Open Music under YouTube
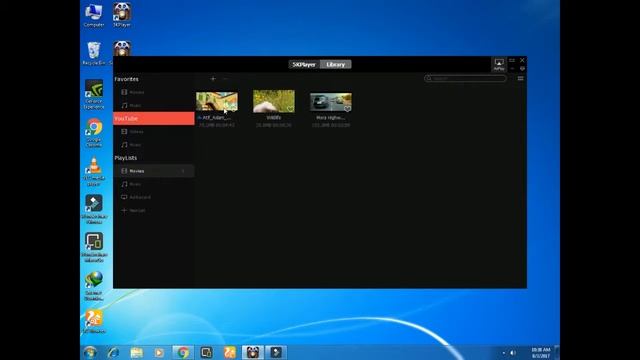Screen dimensions: 640x360 click(x=154, y=144)
